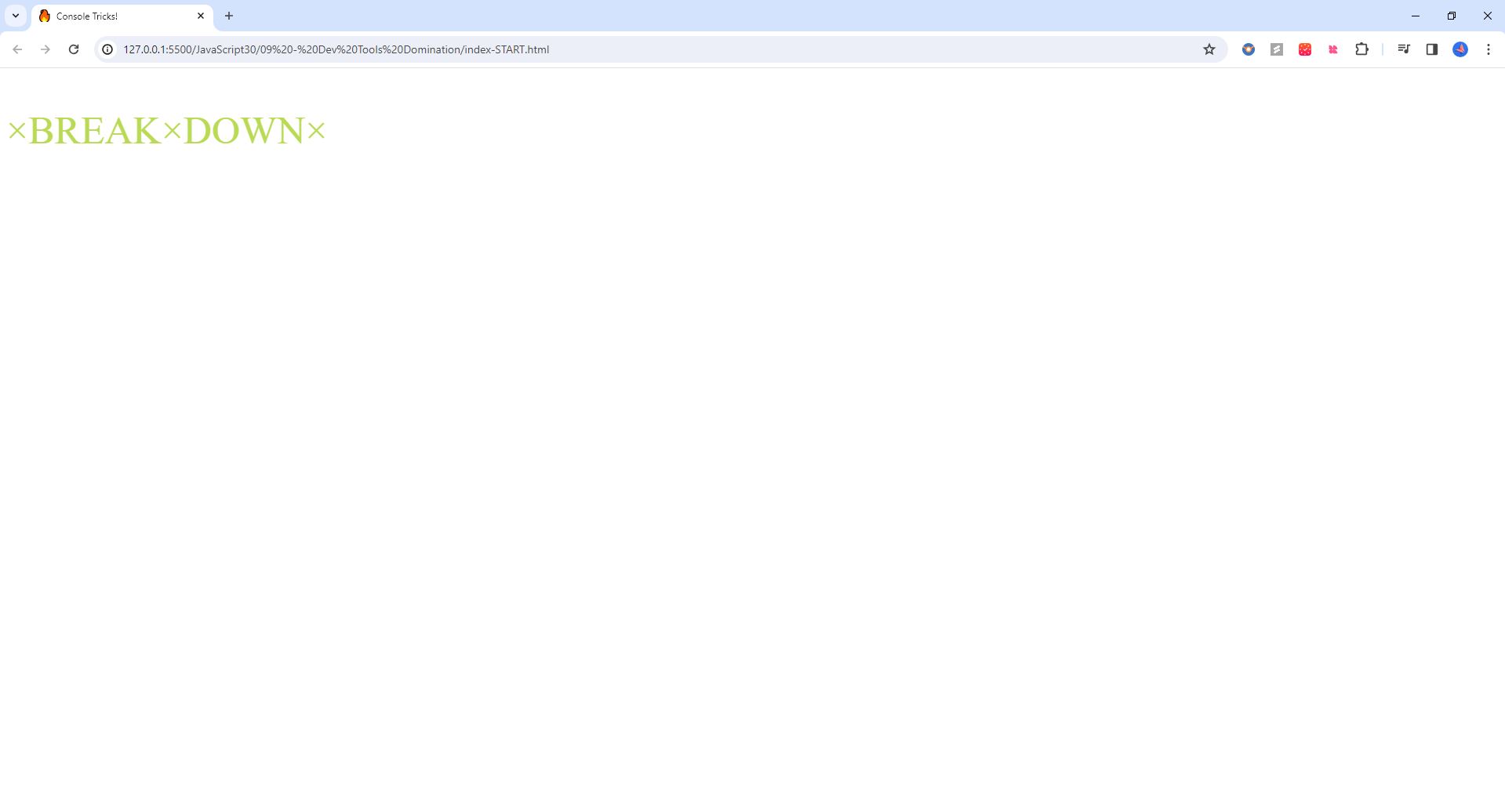Click the gray S-shaped extension icon
This screenshot has width=1505, height=812.
click(x=1276, y=49)
